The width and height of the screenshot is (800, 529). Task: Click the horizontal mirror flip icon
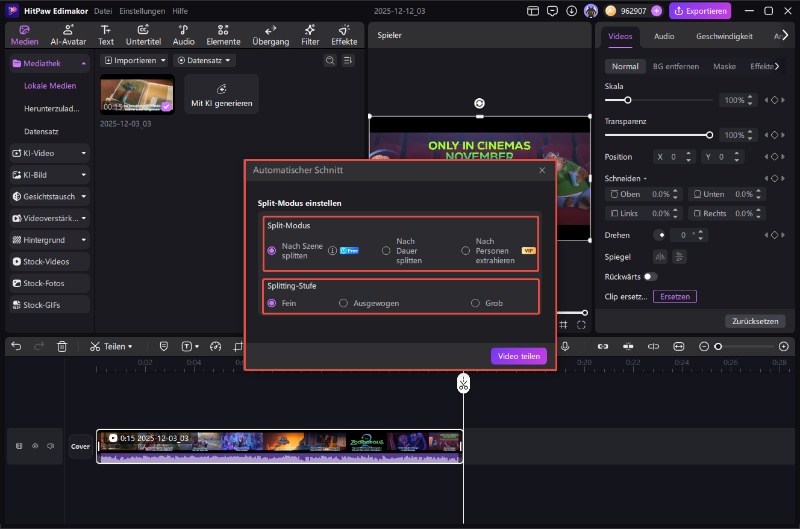660,257
